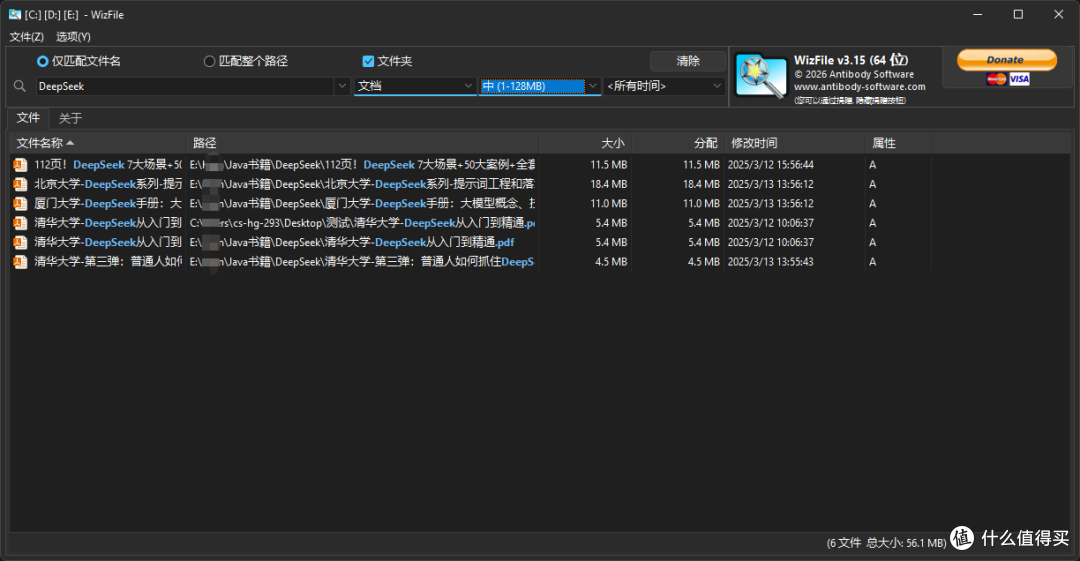Select file 清华大学-第三弹：普通人如何

pos(108,262)
